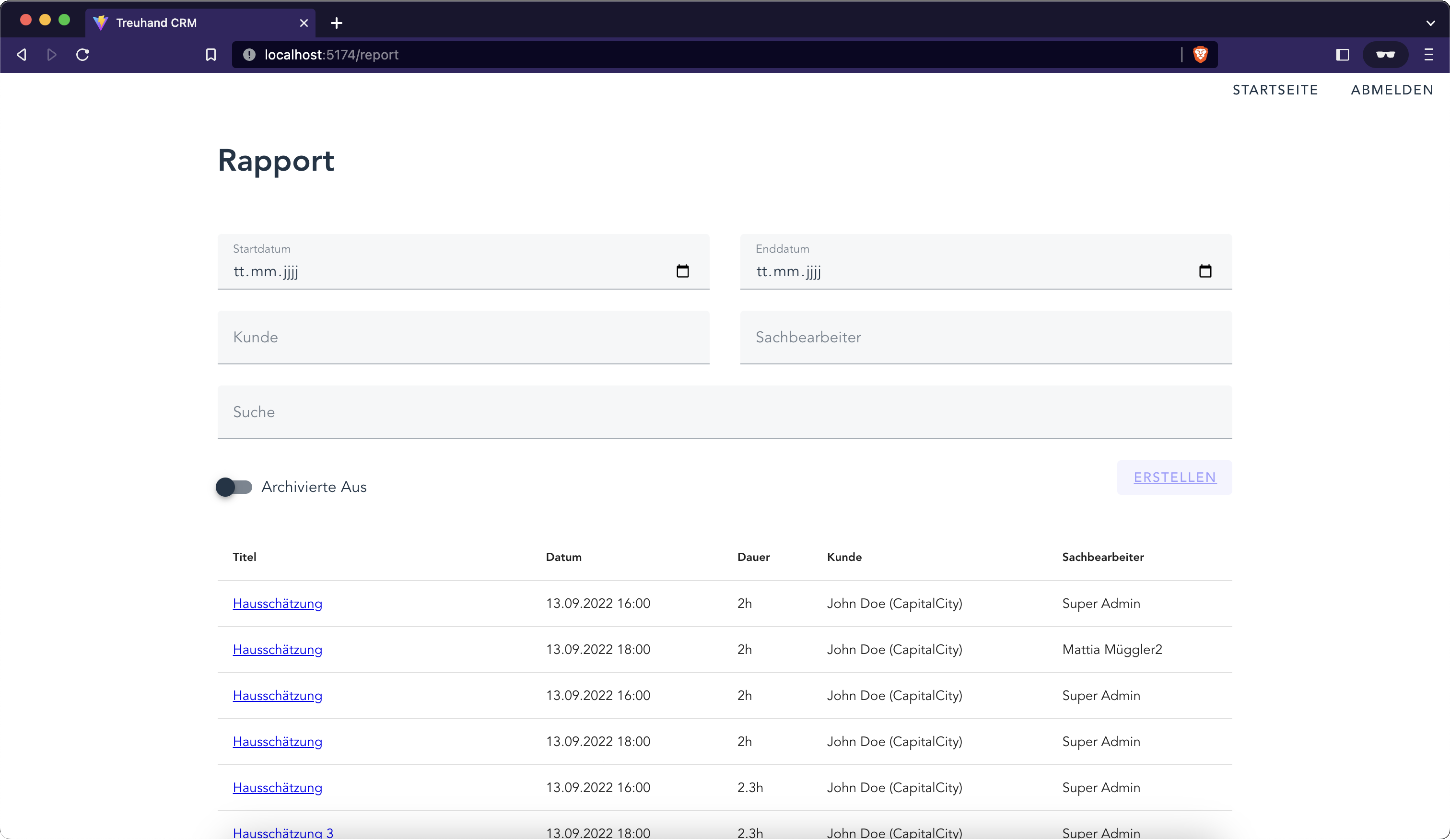
Task: Click Abmelden to log out
Action: (1392, 90)
